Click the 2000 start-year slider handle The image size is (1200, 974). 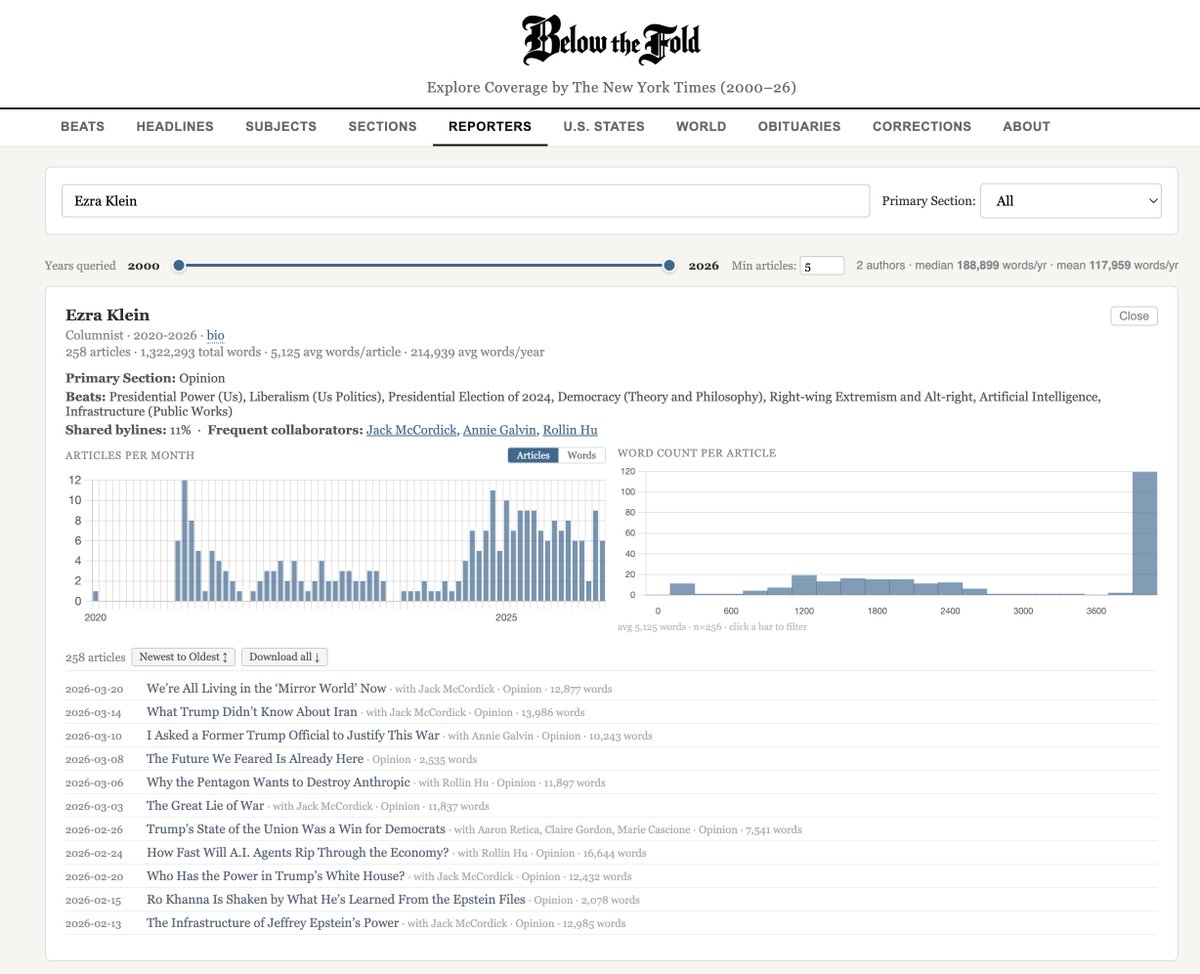point(178,265)
